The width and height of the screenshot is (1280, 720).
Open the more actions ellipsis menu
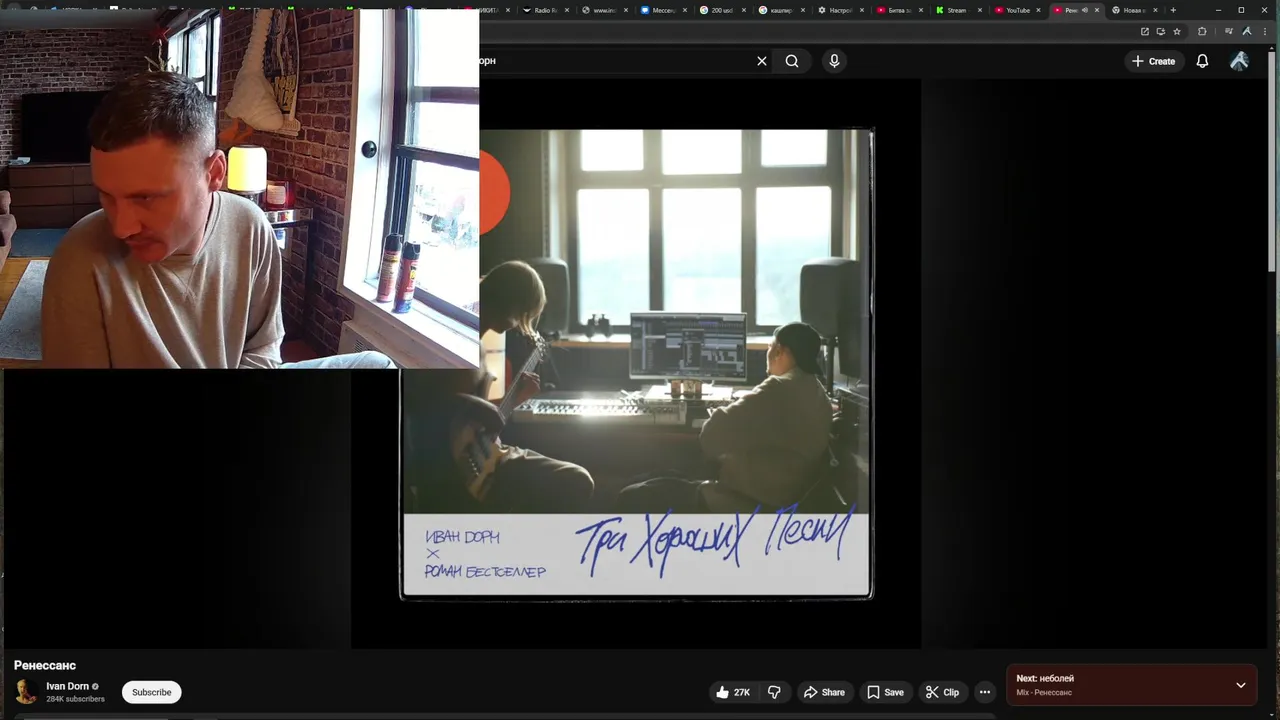pos(985,692)
